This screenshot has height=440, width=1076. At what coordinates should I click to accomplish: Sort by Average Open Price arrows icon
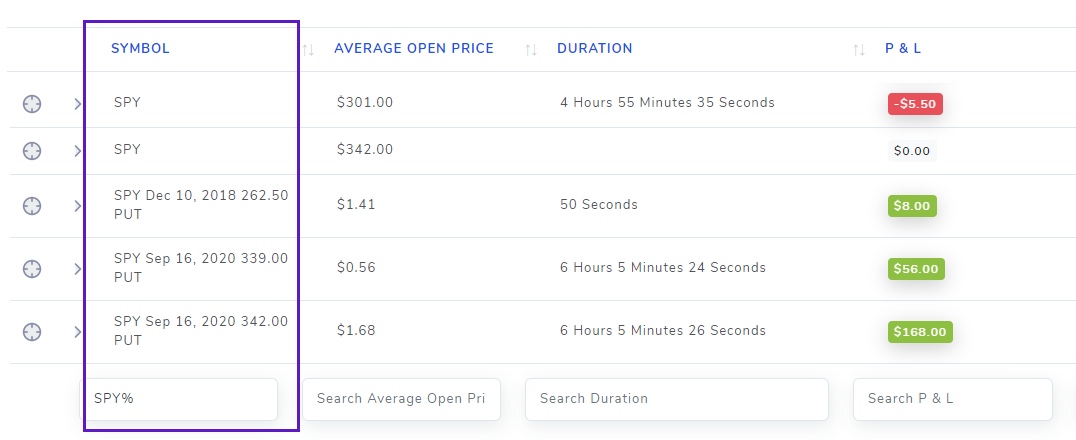point(530,49)
